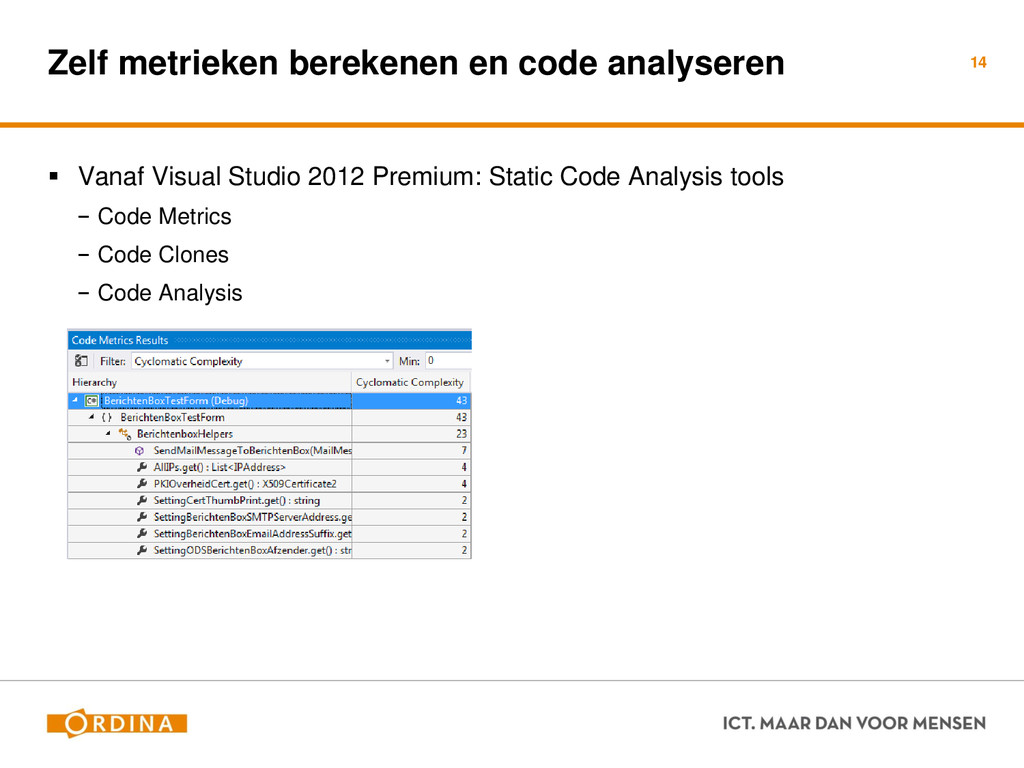Click the Min: label
Viewport: 1024px width, 768px height.
pos(409,361)
